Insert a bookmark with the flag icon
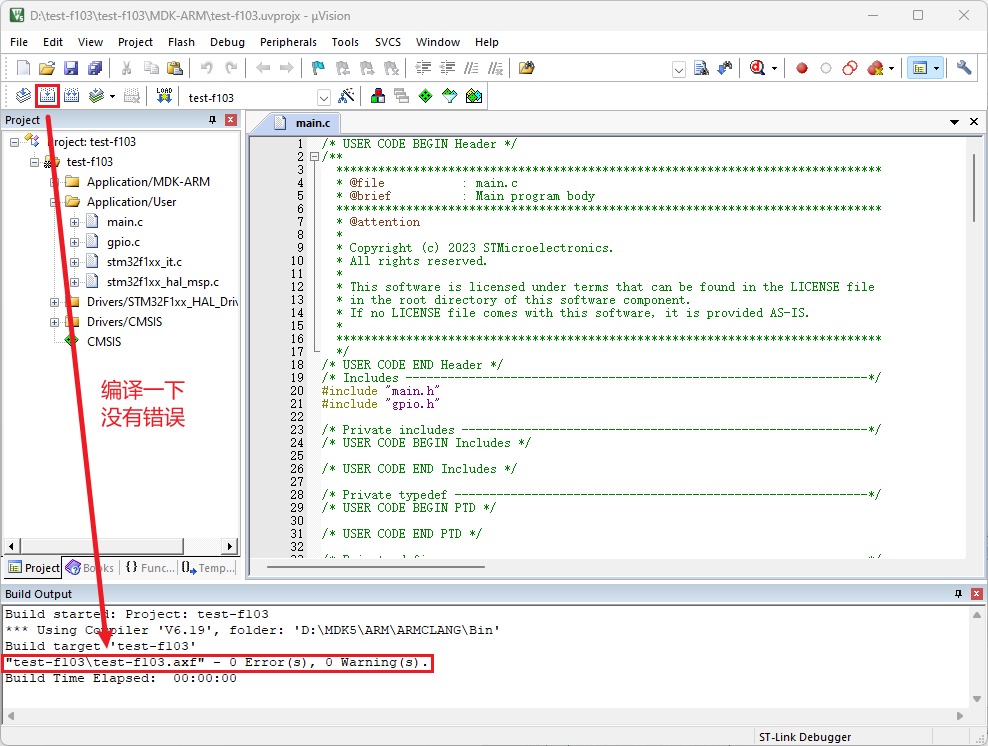 click(x=318, y=68)
